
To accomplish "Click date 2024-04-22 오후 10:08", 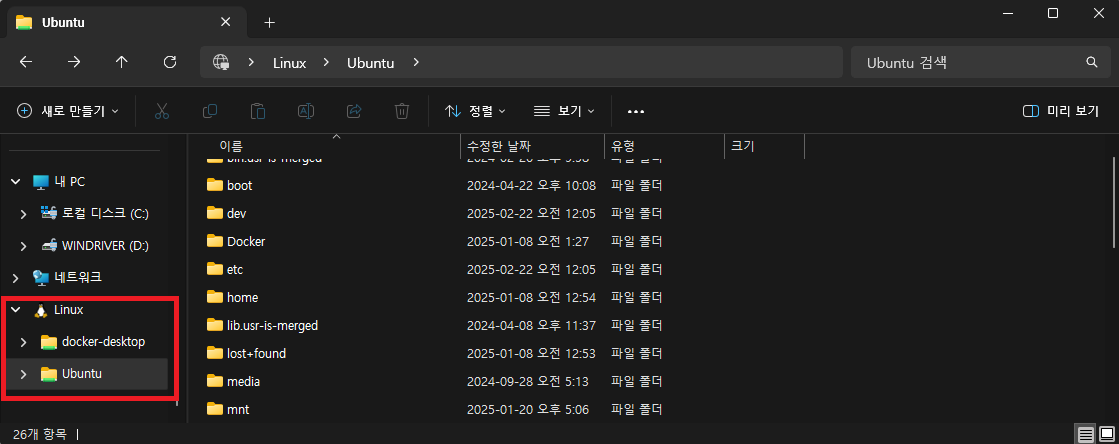I will tap(531, 186).
